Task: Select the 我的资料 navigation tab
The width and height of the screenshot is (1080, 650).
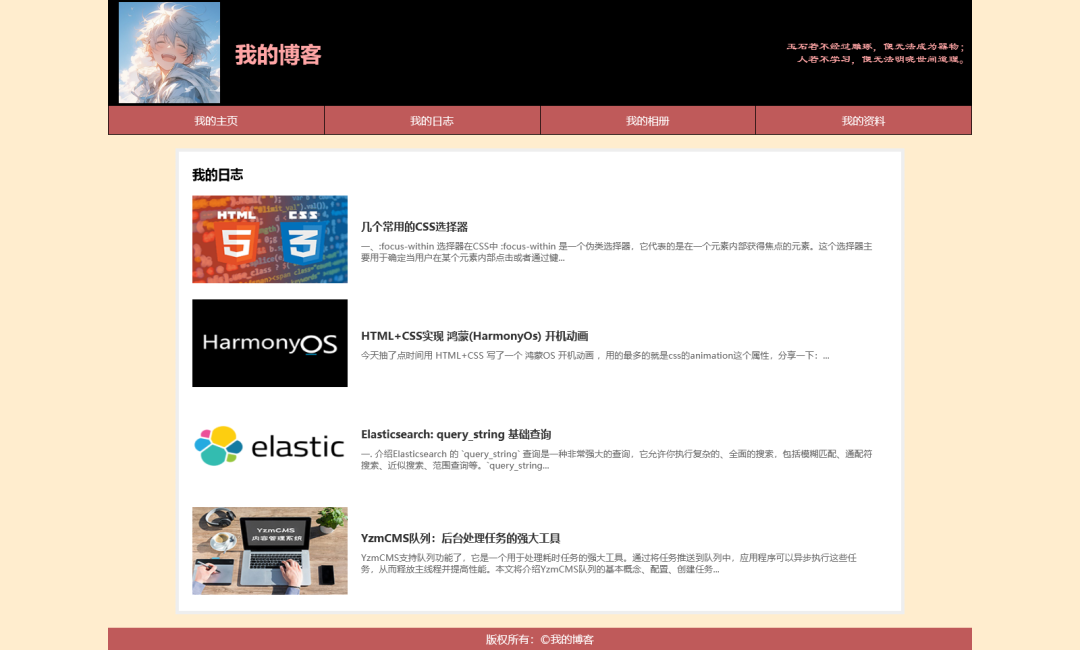Action: click(x=863, y=121)
